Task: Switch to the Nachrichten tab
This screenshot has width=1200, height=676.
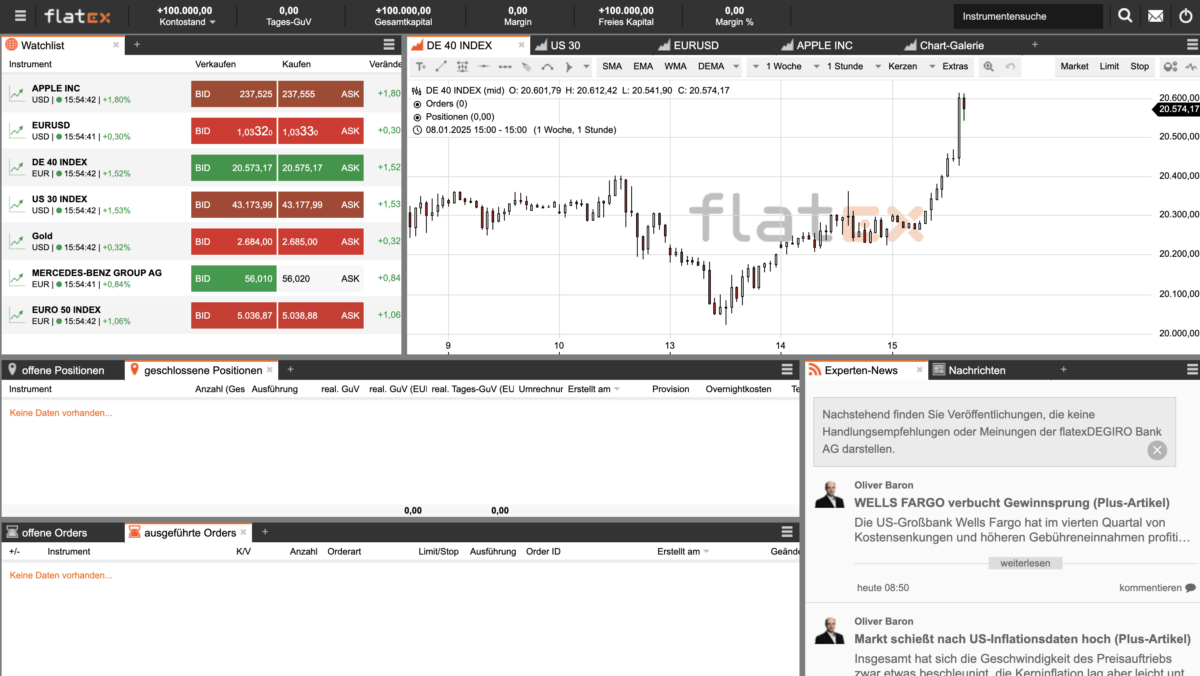Action: pos(975,369)
